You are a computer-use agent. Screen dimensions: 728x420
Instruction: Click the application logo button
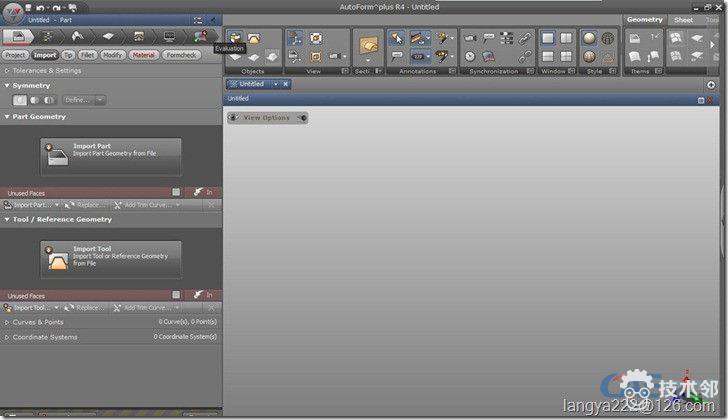[x=11, y=8]
